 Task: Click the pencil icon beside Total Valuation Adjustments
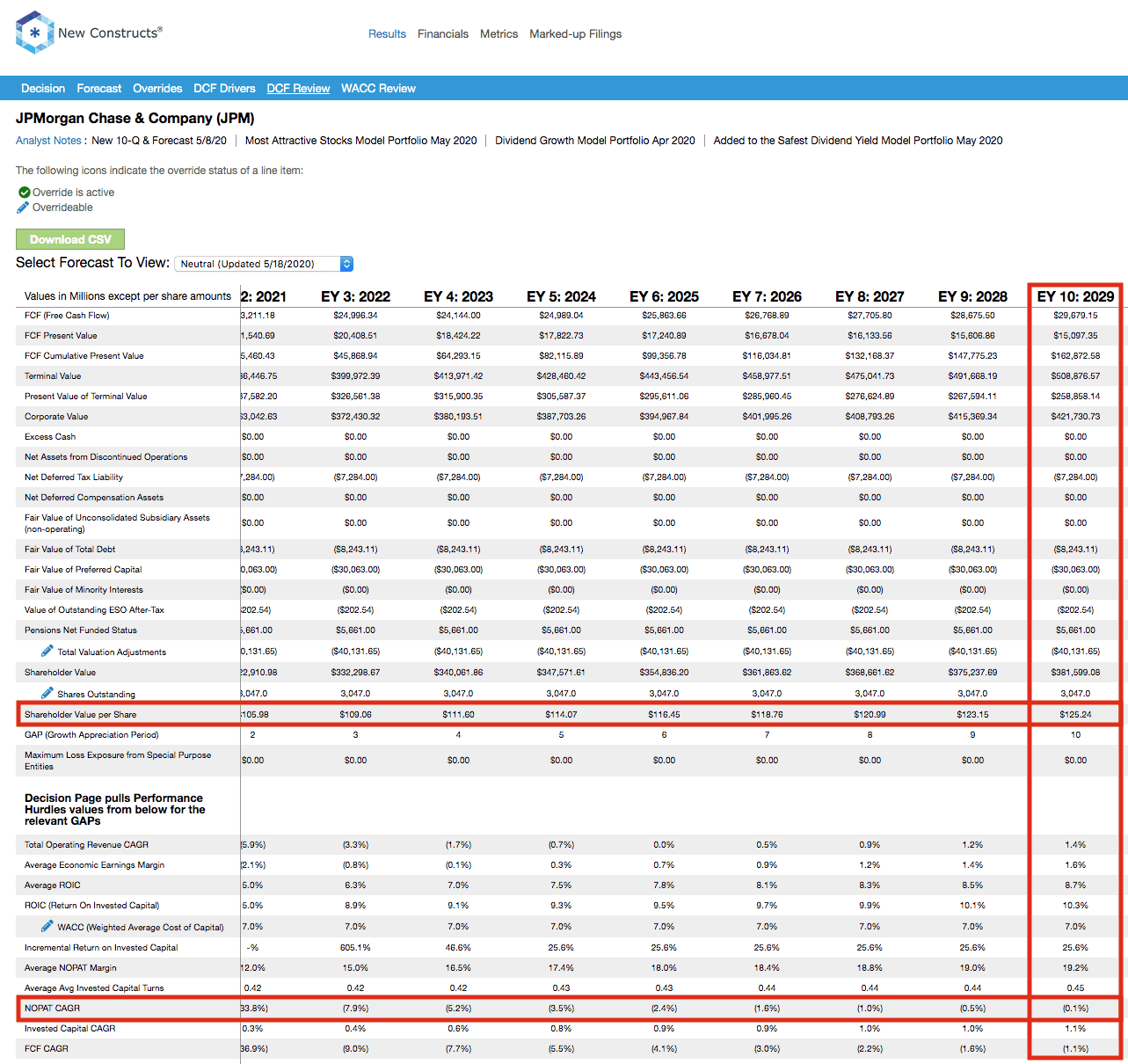tap(47, 651)
